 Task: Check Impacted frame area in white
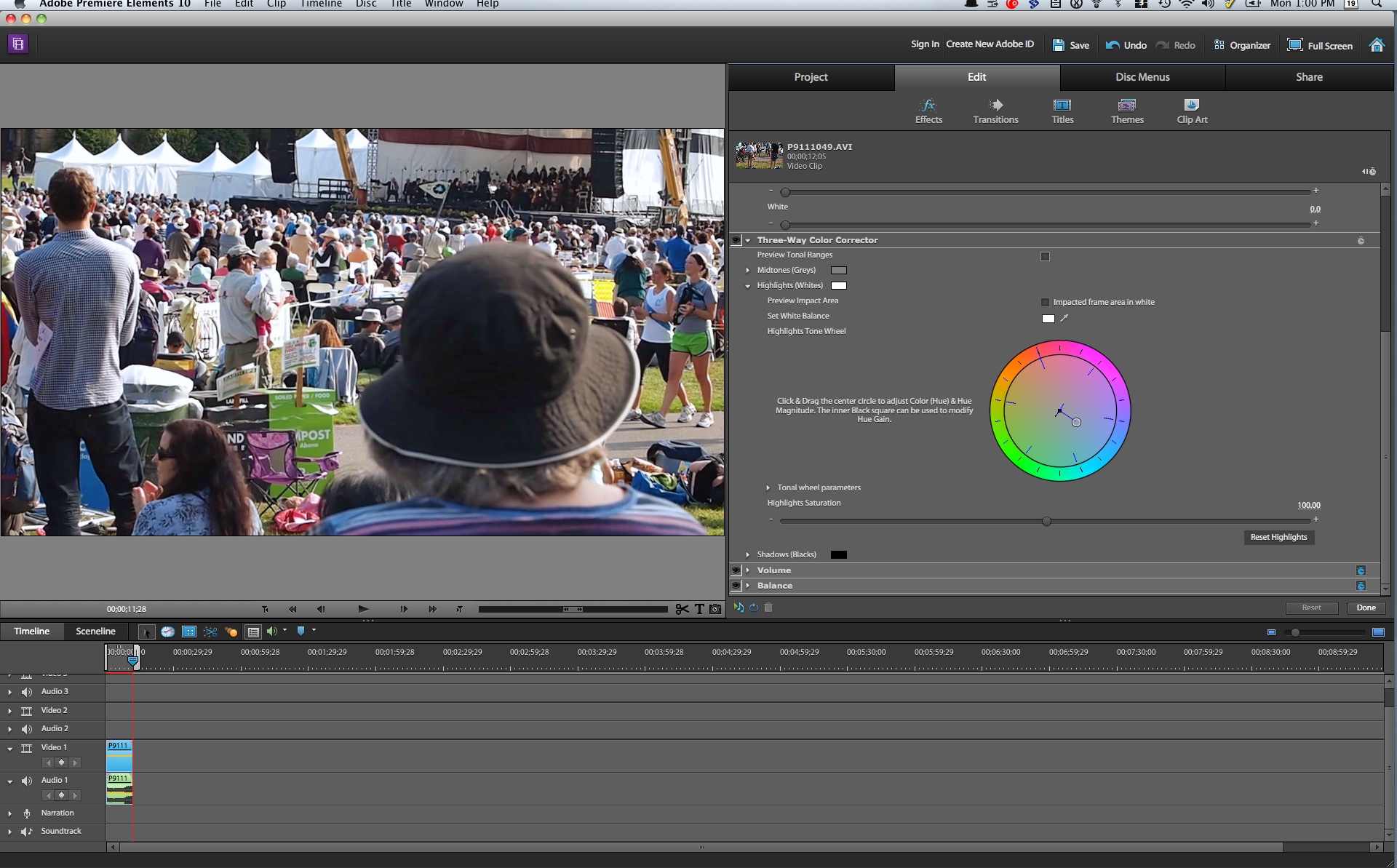1045,302
